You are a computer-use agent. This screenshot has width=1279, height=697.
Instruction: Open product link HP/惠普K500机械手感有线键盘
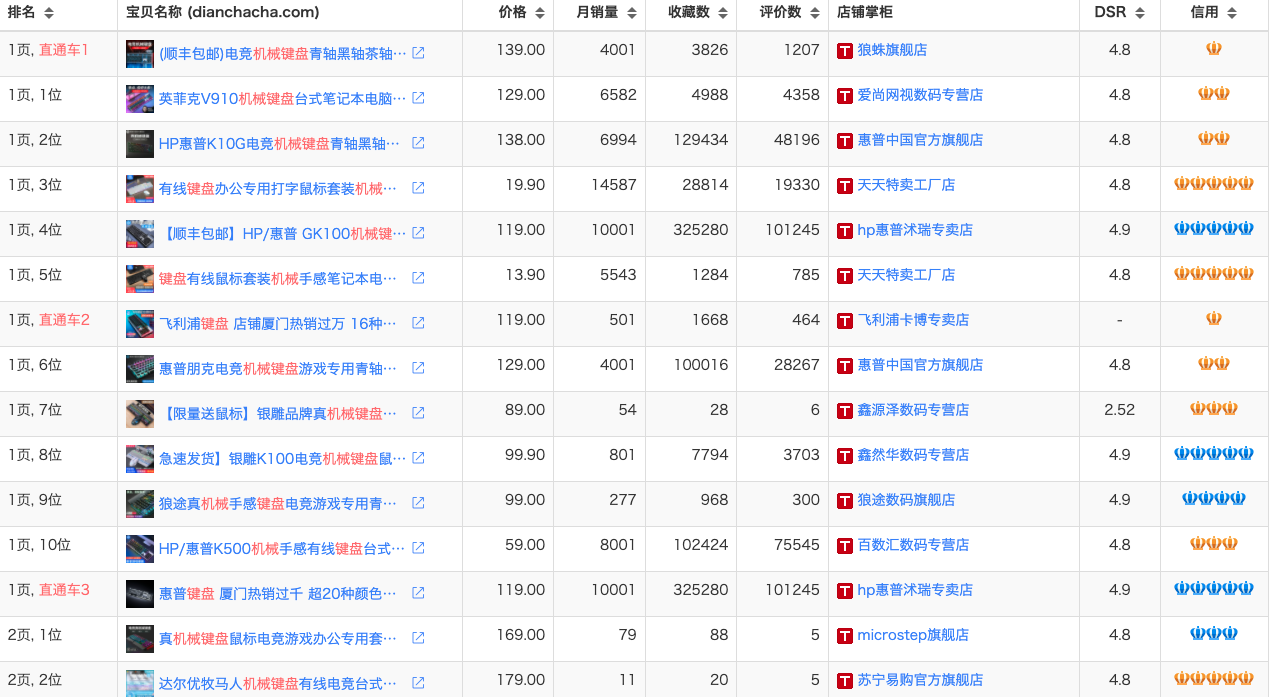[283, 548]
